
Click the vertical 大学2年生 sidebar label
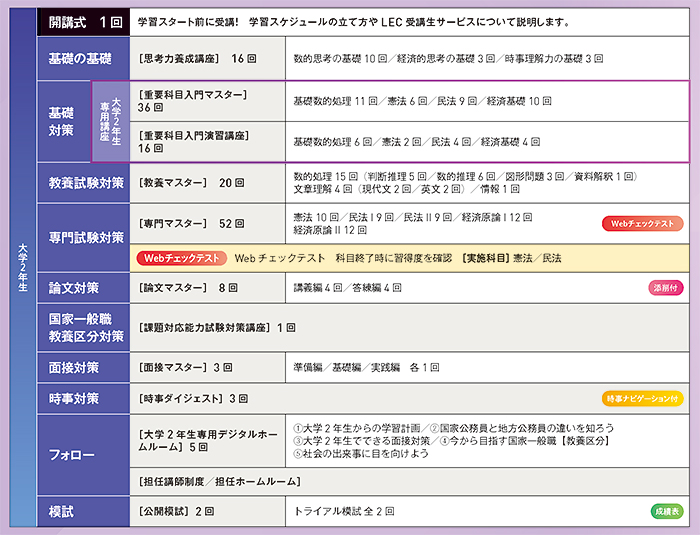point(22,265)
